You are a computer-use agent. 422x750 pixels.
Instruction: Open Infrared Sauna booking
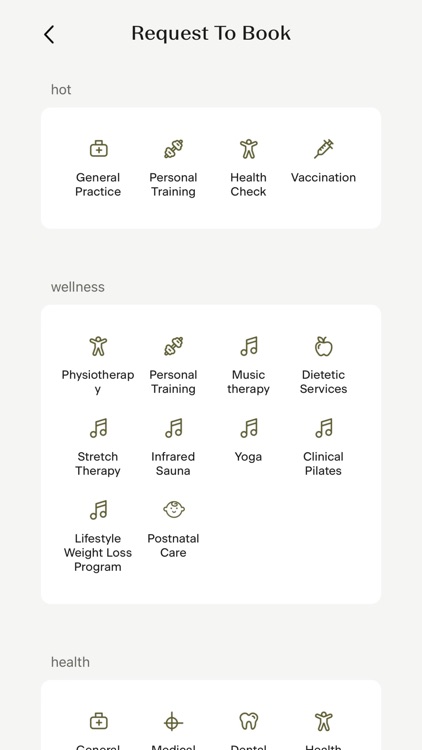point(173,447)
